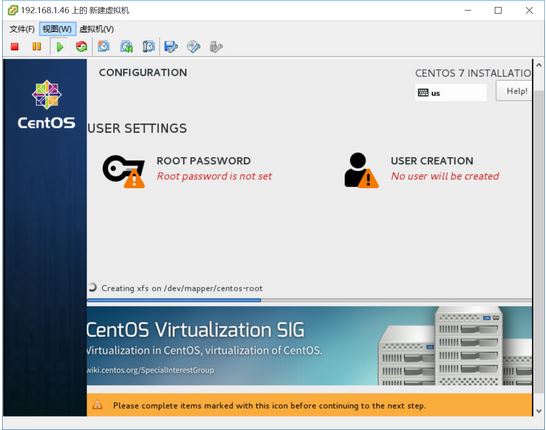The height and width of the screenshot is (430, 546).
Task: Minimize the VM console window
Action: pos(468,10)
